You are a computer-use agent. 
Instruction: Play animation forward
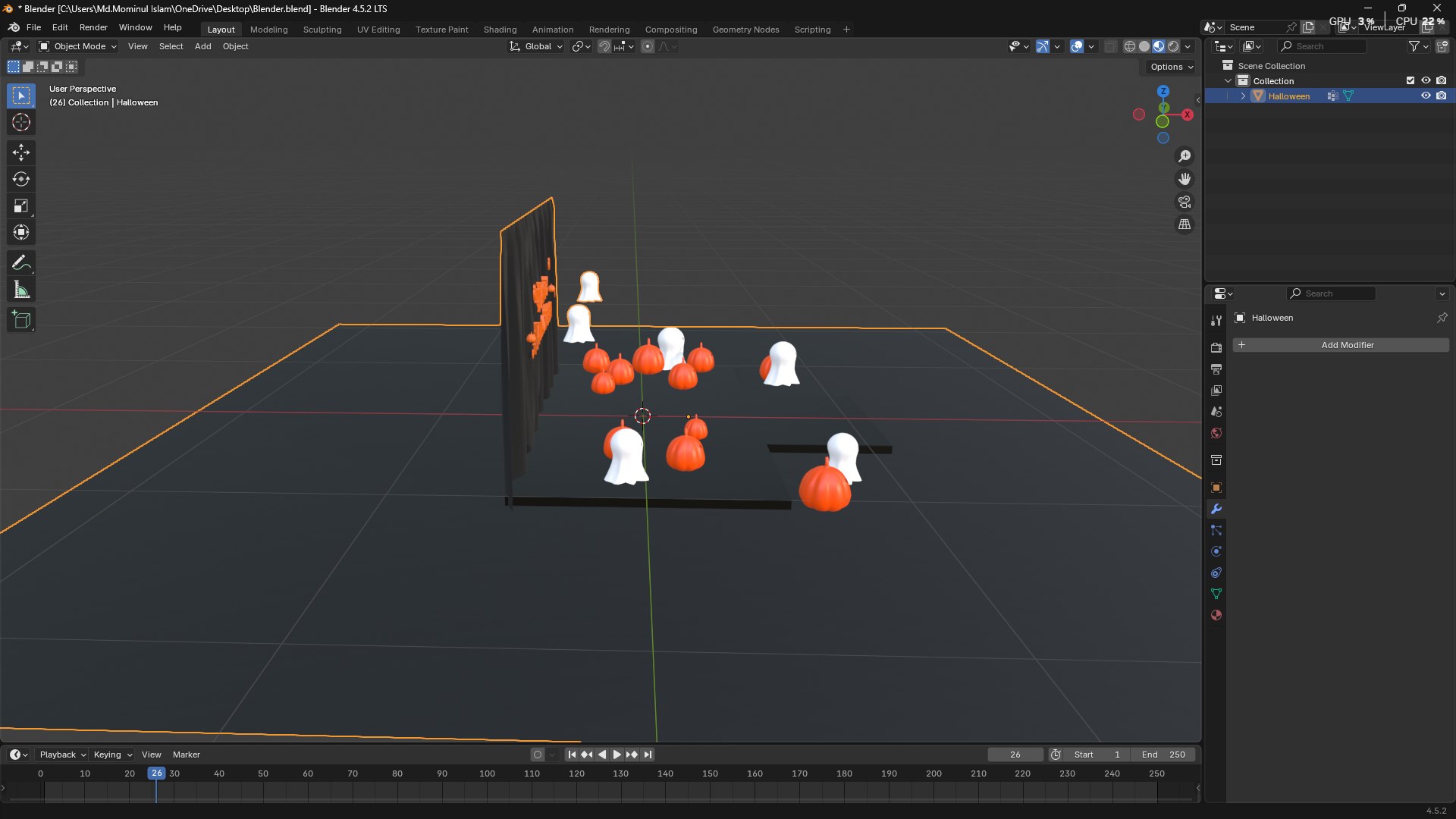coord(617,755)
